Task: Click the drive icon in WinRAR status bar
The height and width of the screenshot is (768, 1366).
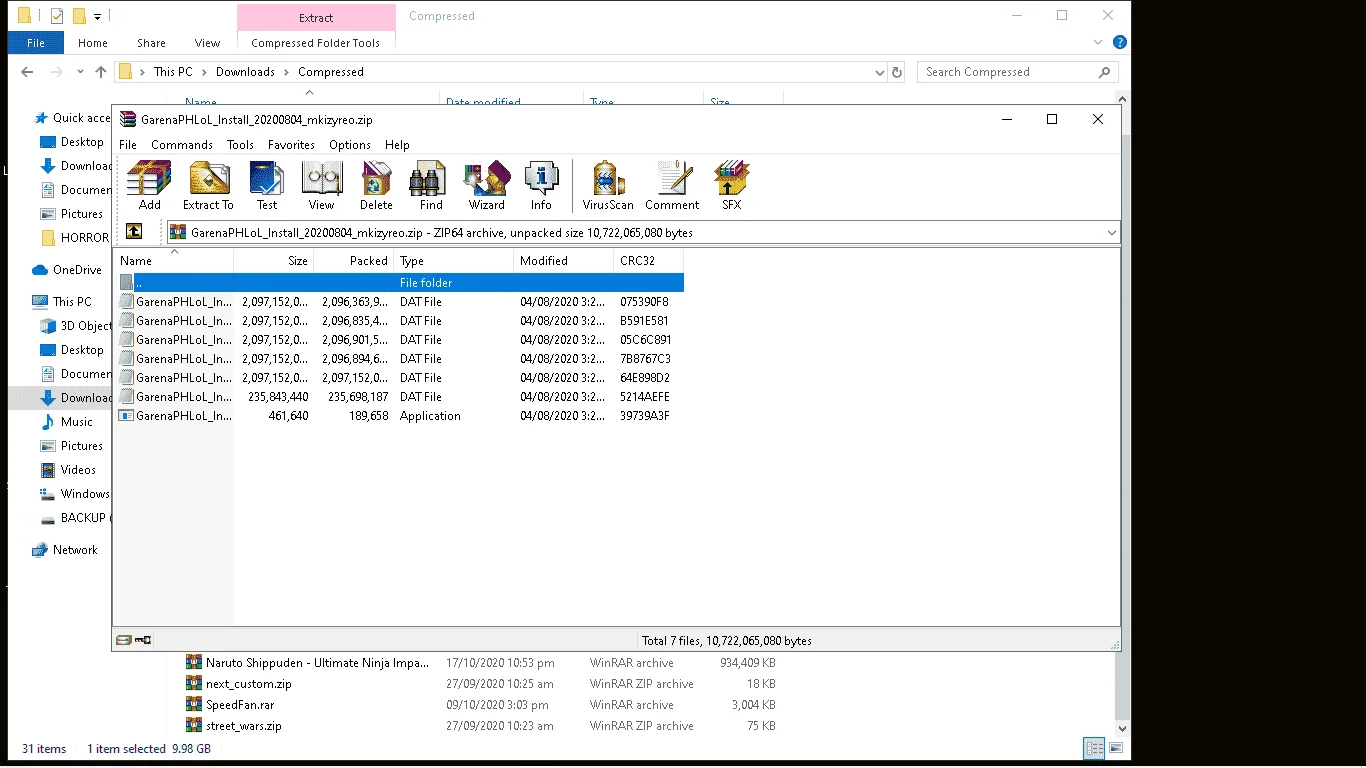Action: click(x=124, y=640)
